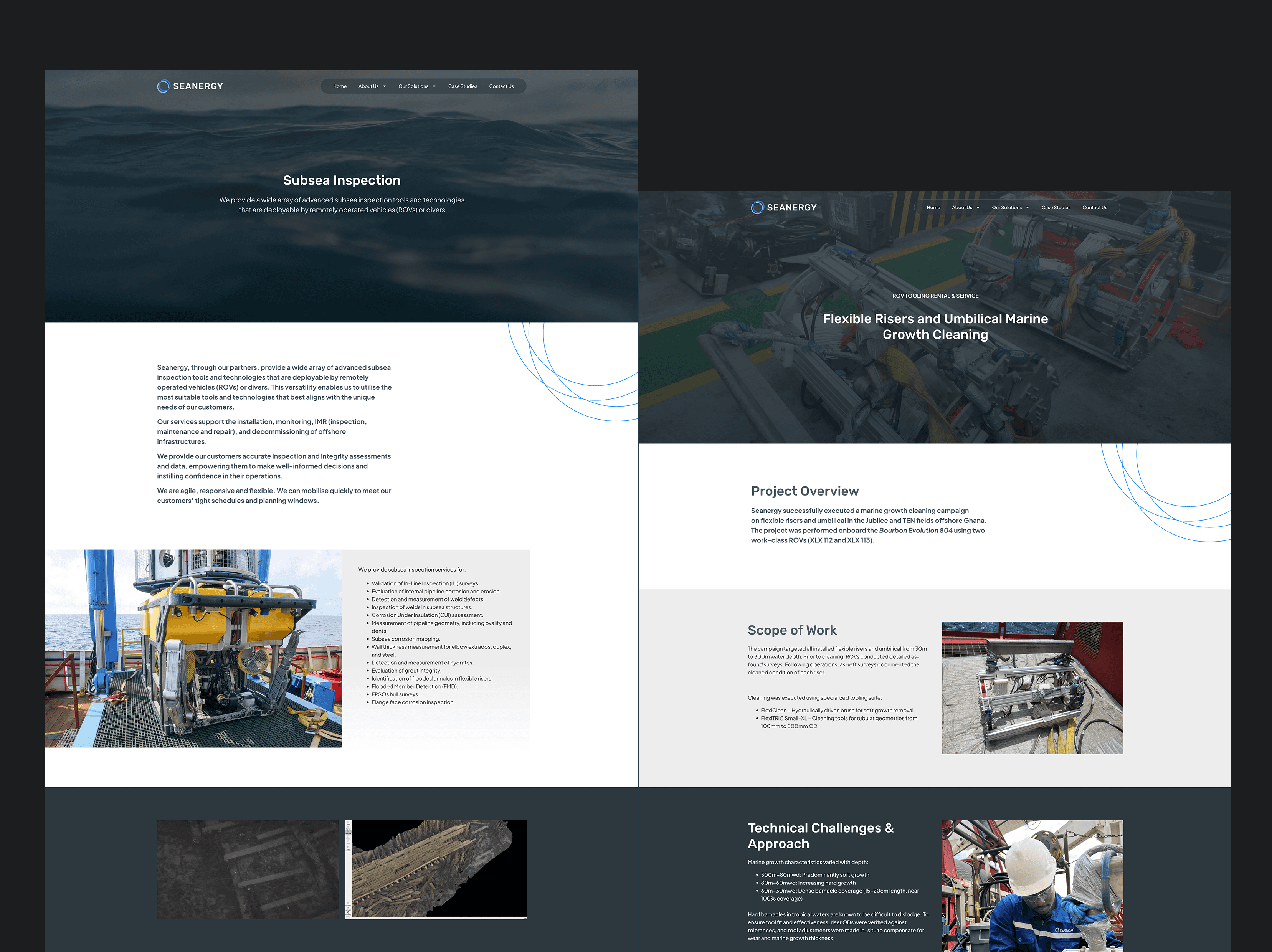This screenshot has width=1272, height=952.
Task: Click the yellow ROV on deck photo
Action: (x=193, y=648)
